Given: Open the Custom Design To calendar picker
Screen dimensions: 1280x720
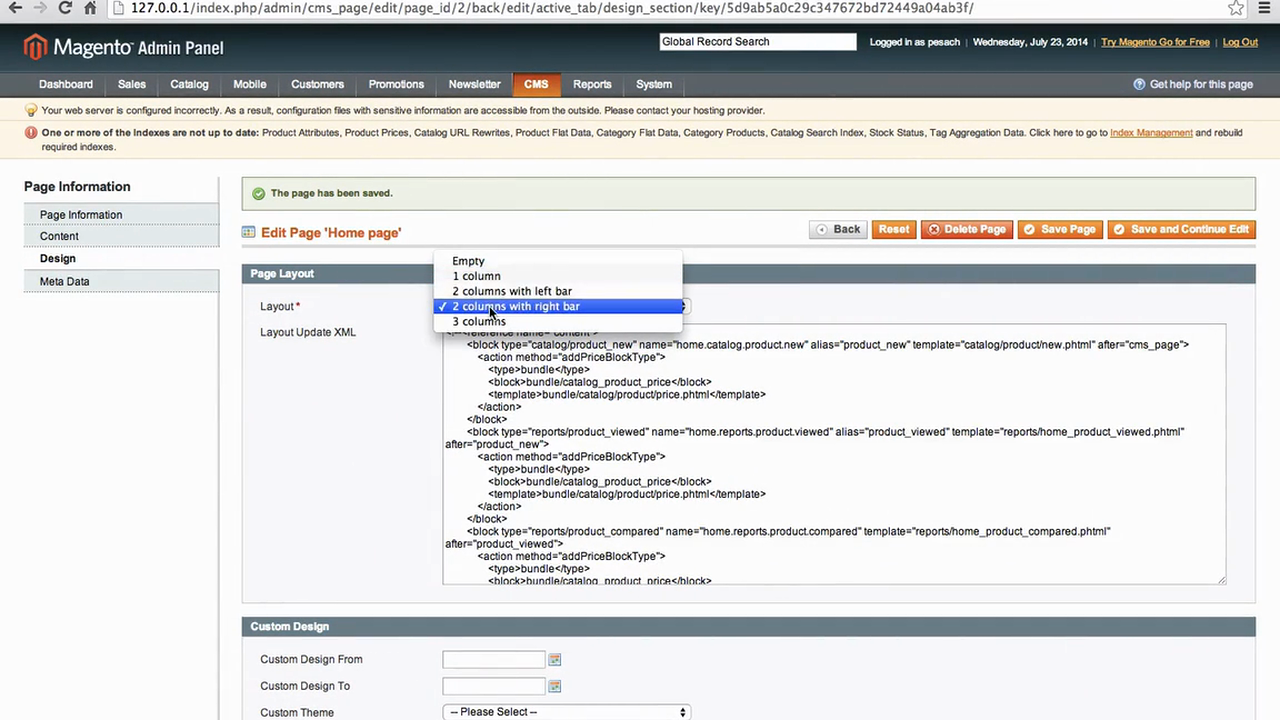Looking at the screenshot, I should (x=554, y=686).
